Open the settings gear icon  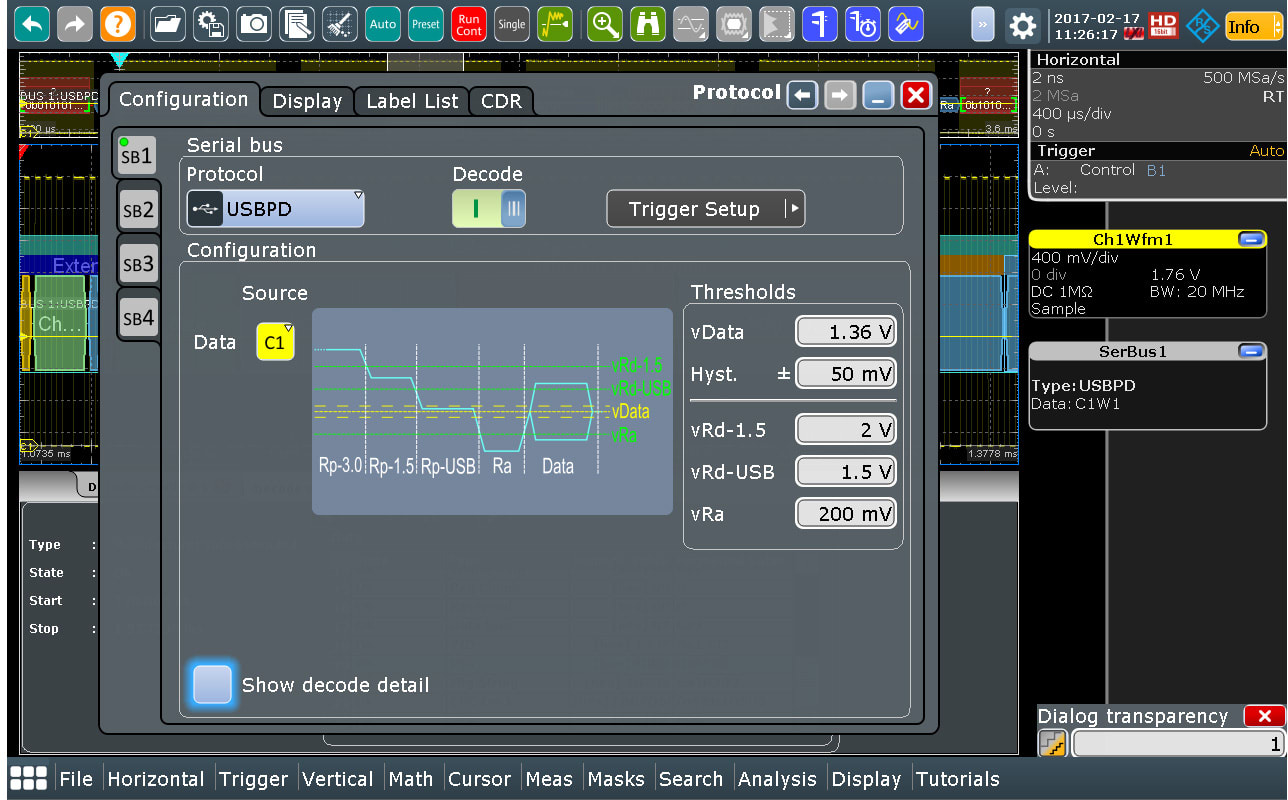coord(1022,24)
